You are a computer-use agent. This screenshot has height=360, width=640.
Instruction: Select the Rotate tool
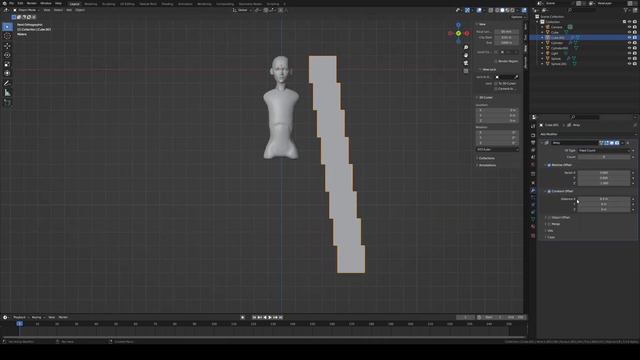click(7, 55)
